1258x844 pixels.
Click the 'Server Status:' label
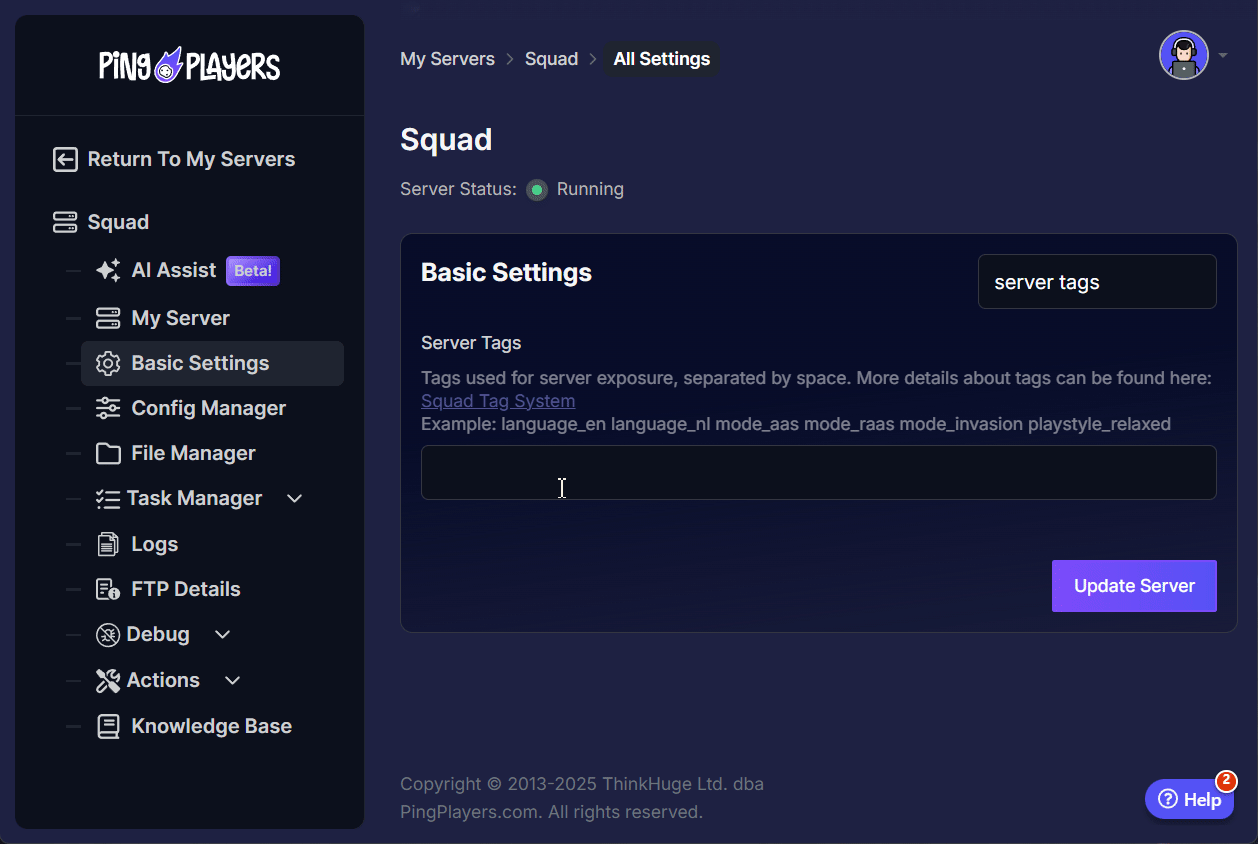(458, 189)
